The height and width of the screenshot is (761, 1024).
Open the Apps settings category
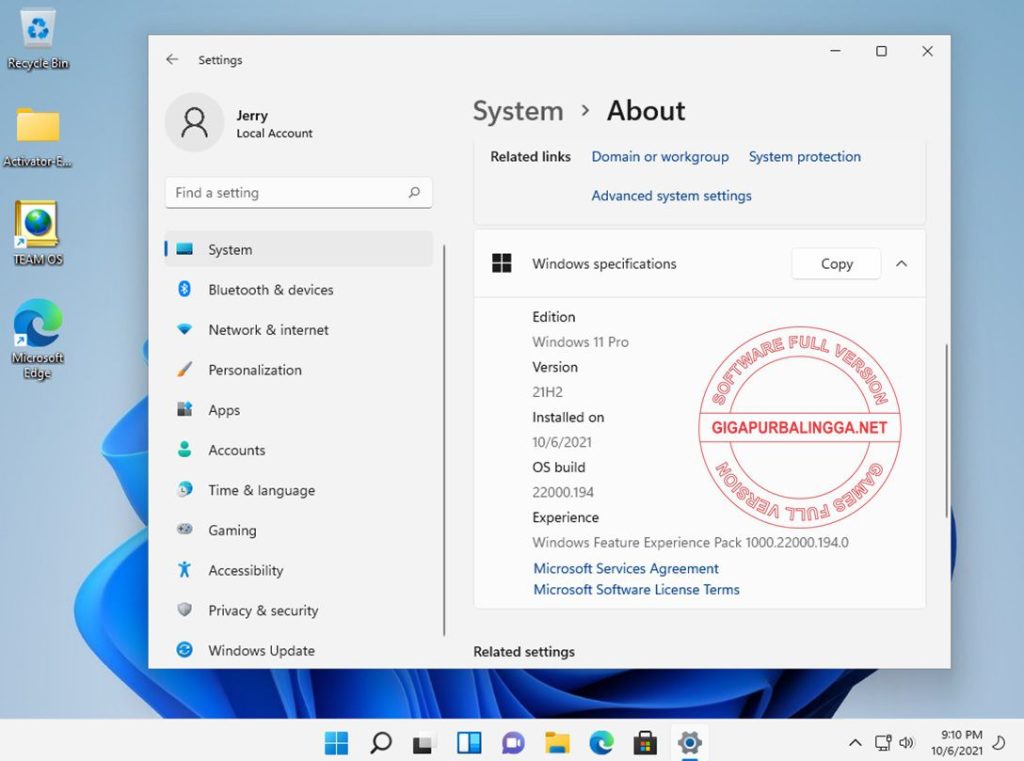coord(298,410)
